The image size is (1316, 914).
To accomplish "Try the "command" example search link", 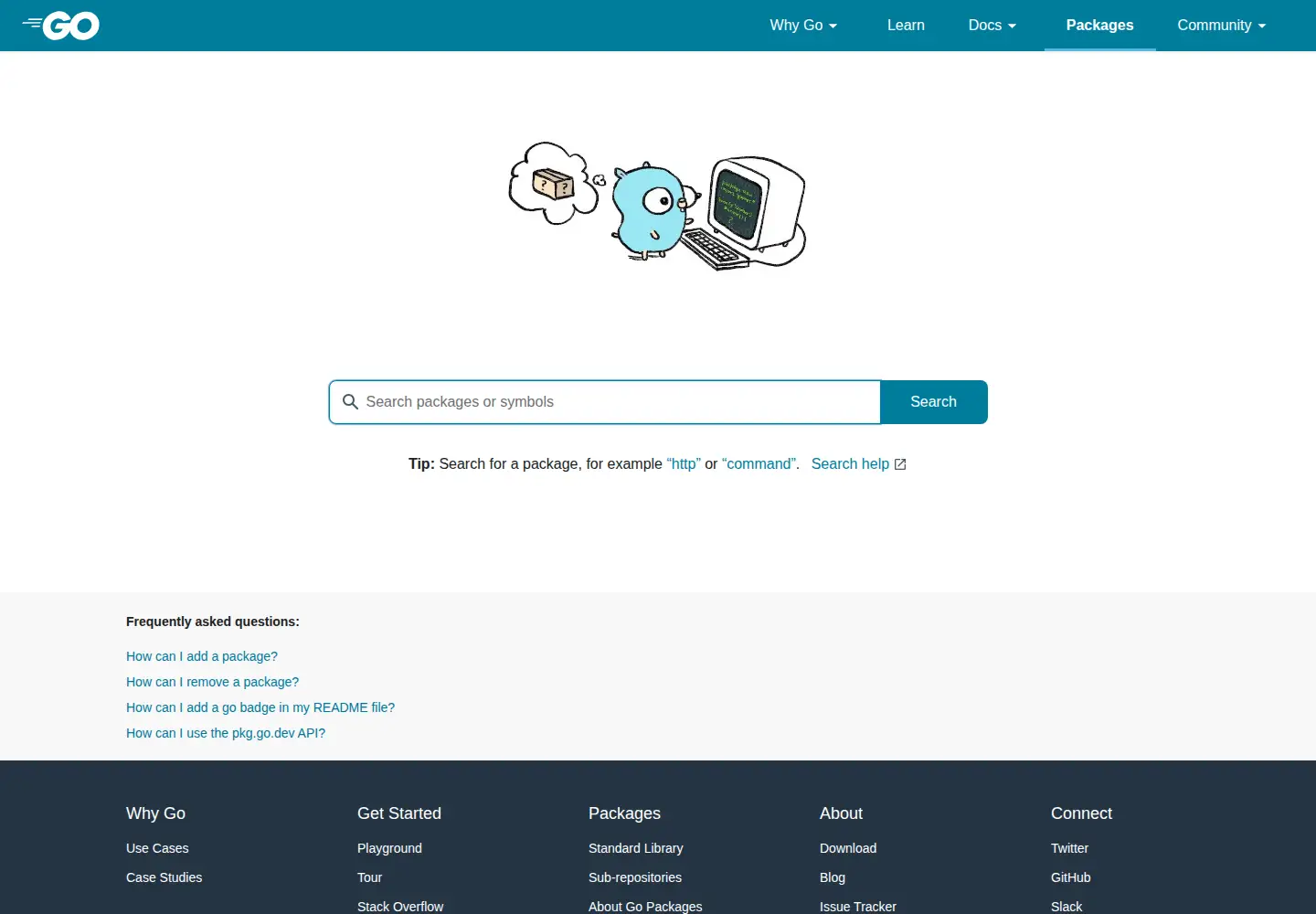I will click(x=759, y=464).
